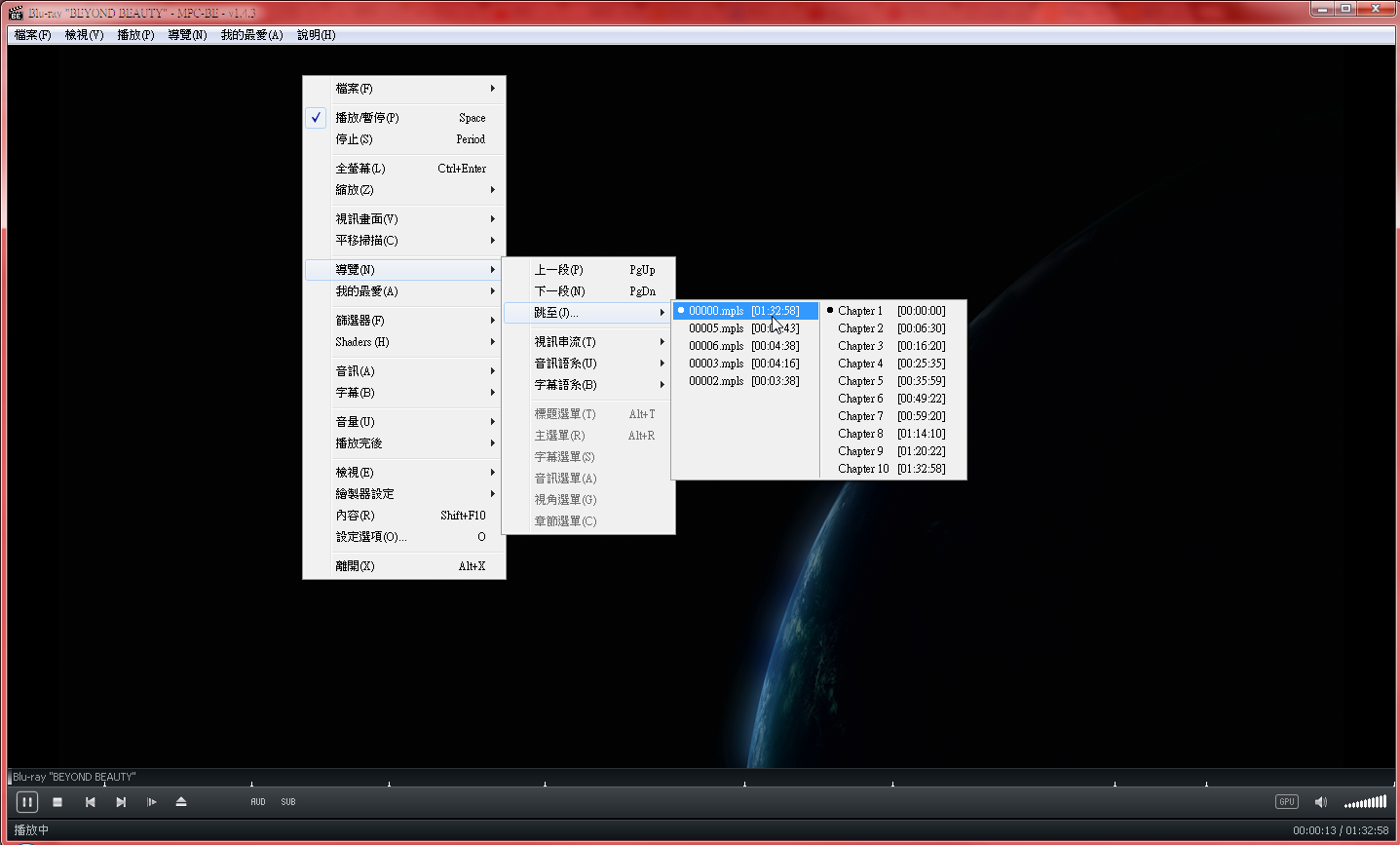Open 設定選項(O)... from the context menu
The width and height of the screenshot is (1400, 845).
coord(404,537)
